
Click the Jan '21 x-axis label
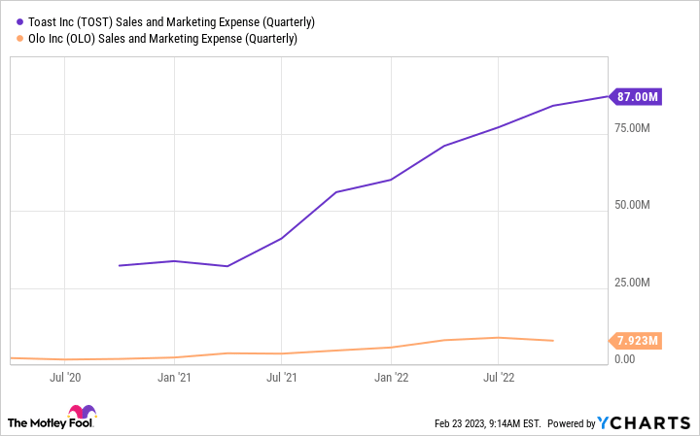pos(174,378)
